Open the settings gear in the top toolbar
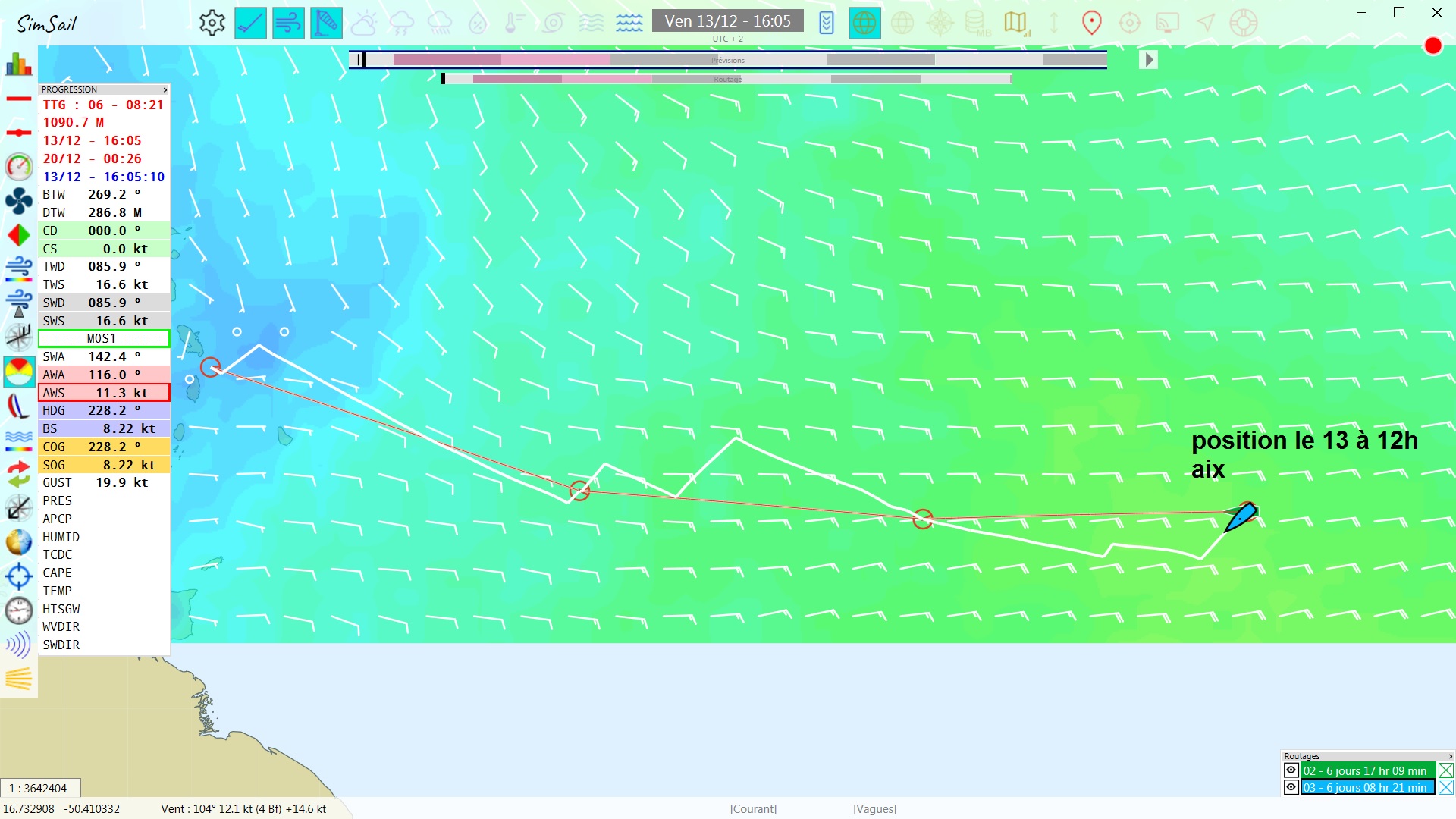The width and height of the screenshot is (1456, 819). (x=212, y=23)
